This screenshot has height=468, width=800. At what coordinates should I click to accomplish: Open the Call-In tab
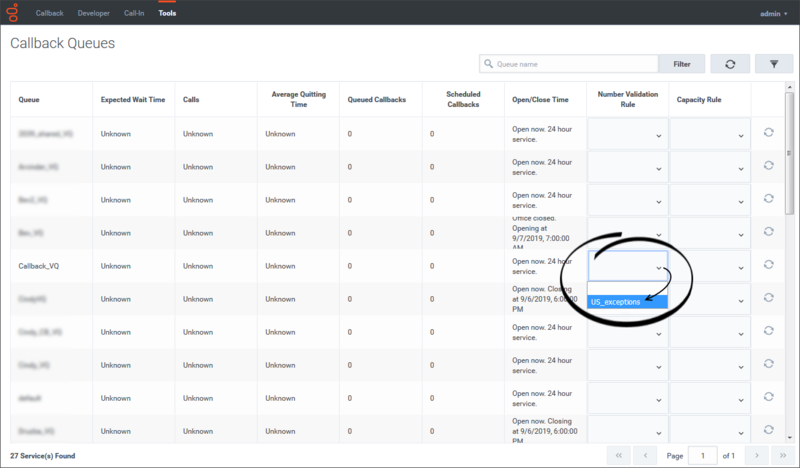(x=134, y=13)
